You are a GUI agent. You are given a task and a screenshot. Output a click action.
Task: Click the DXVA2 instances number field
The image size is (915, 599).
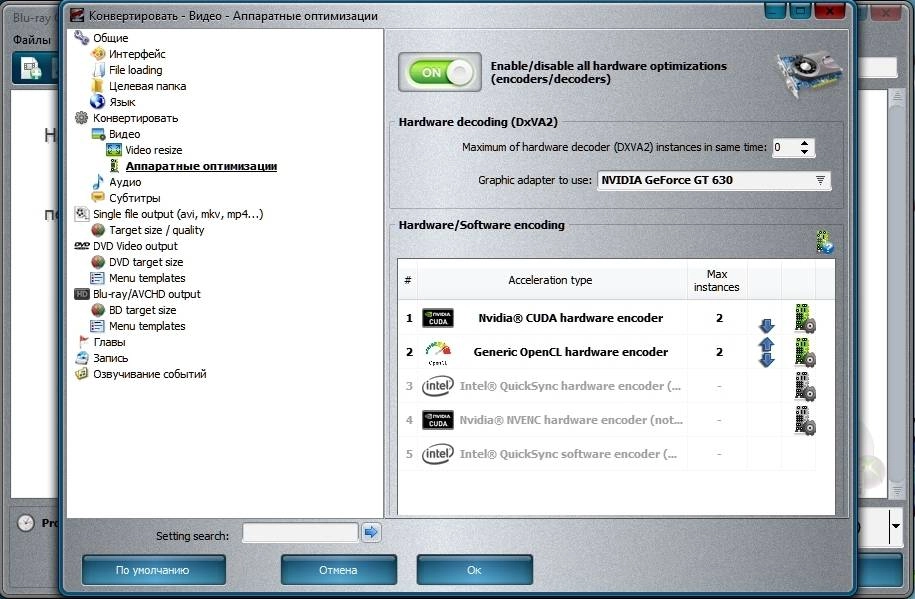point(785,148)
